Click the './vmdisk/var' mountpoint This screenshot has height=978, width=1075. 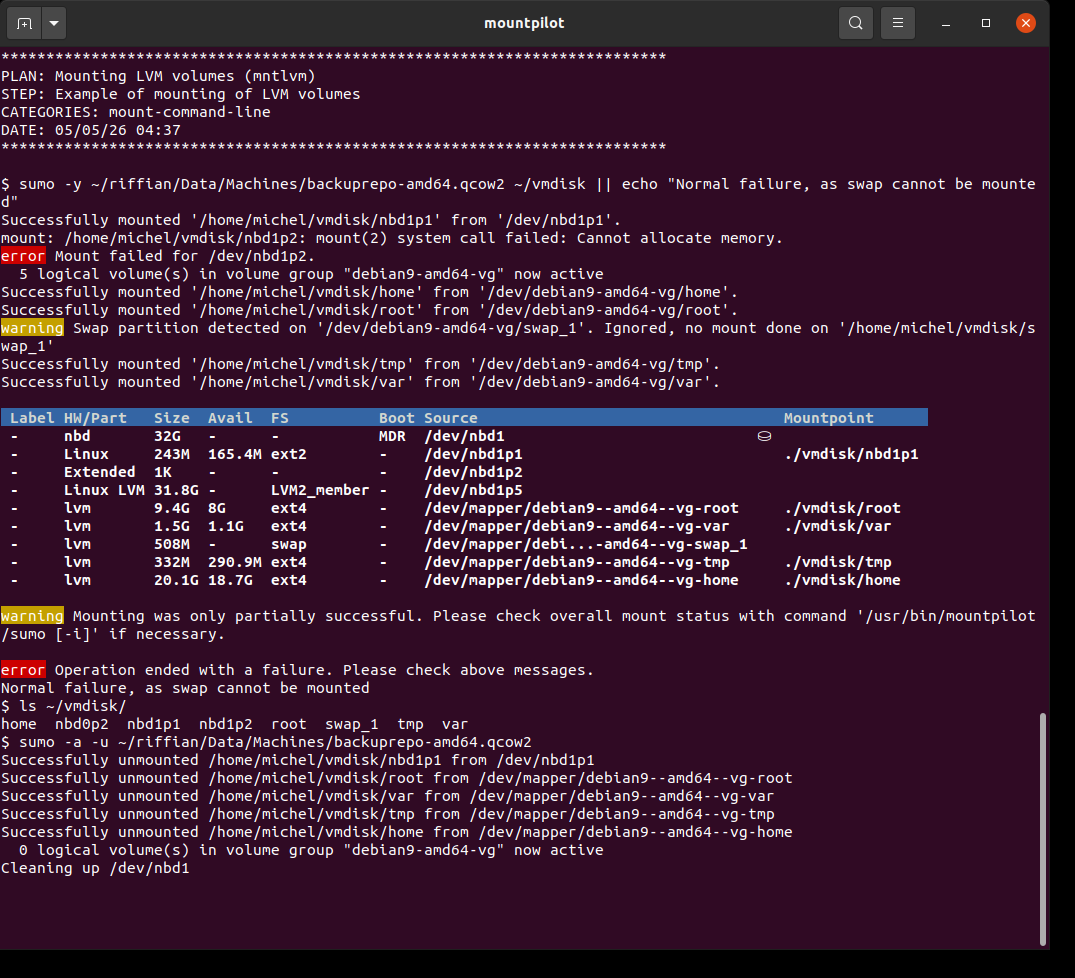pos(838,526)
